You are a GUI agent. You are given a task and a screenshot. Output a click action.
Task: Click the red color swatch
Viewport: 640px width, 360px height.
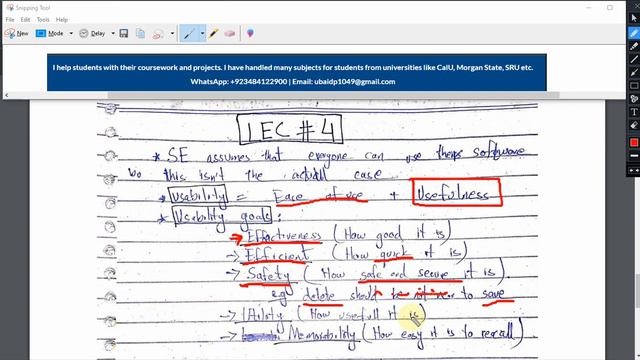pyautogui.click(x=634, y=142)
